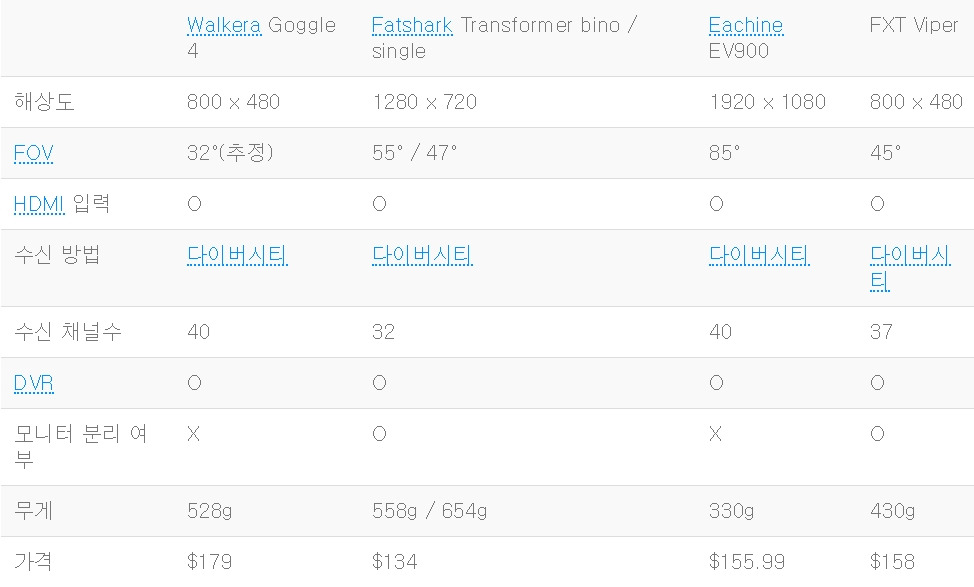The height and width of the screenshot is (587, 974).
Task: Open the 다이버시티 link in Walkera column
Action: point(237,255)
